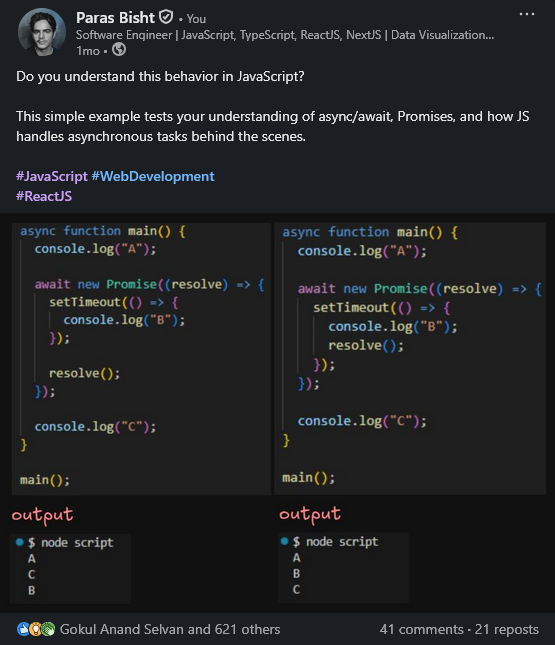This screenshot has width=555, height=645.
Task: Click the author headline Software Engineer text
Action: pyautogui.click(x=285, y=35)
